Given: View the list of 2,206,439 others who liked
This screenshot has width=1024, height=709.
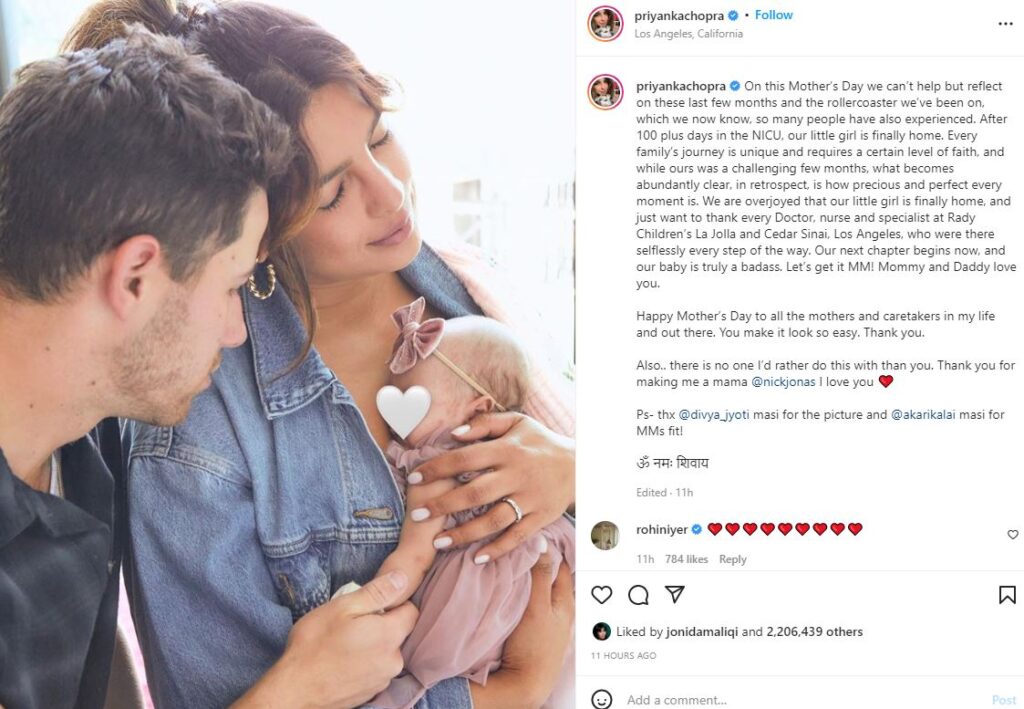Looking at the screenshot, I should 814,632.
